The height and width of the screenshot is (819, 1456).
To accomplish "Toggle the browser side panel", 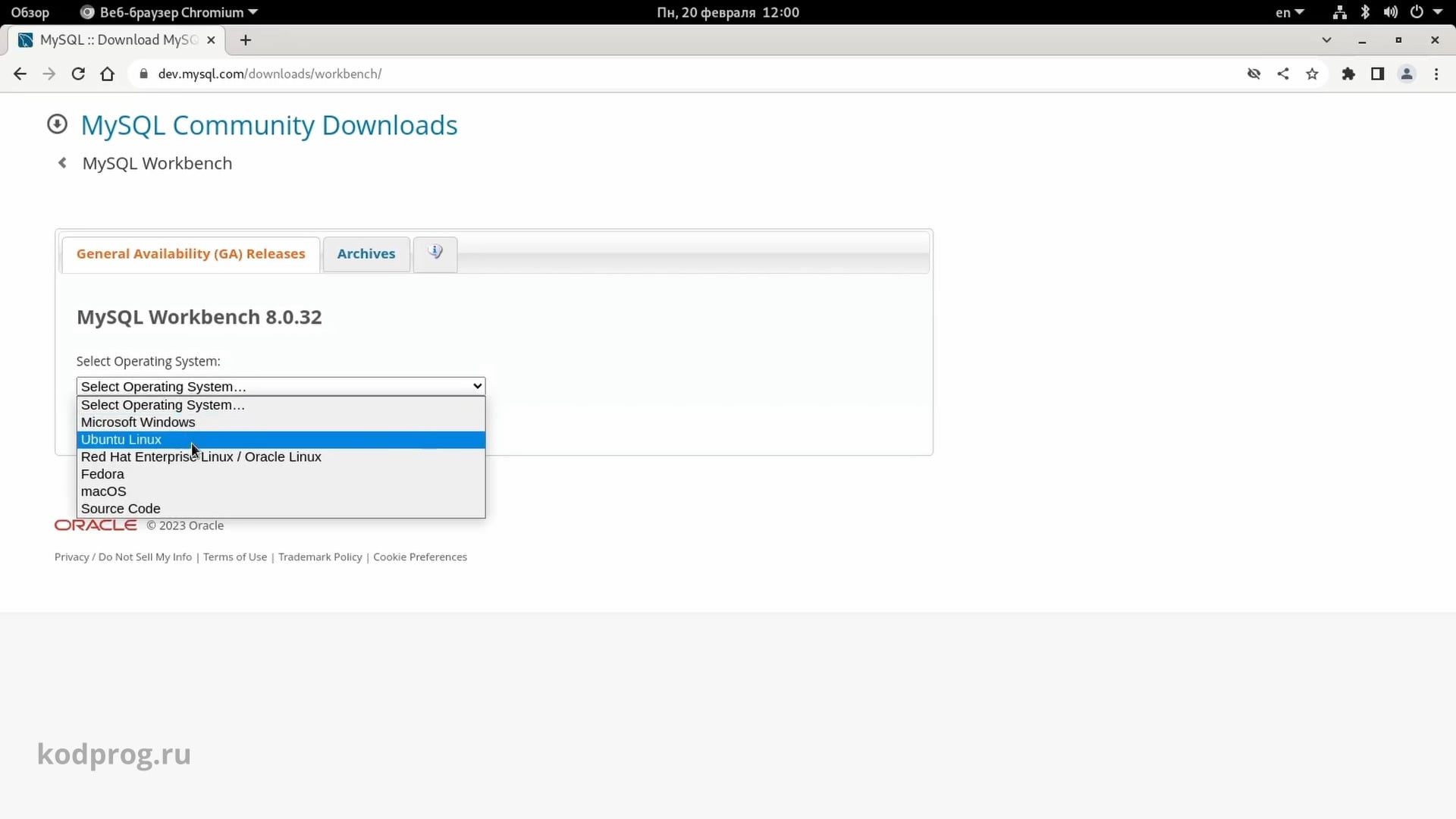I will [1378, 74].
